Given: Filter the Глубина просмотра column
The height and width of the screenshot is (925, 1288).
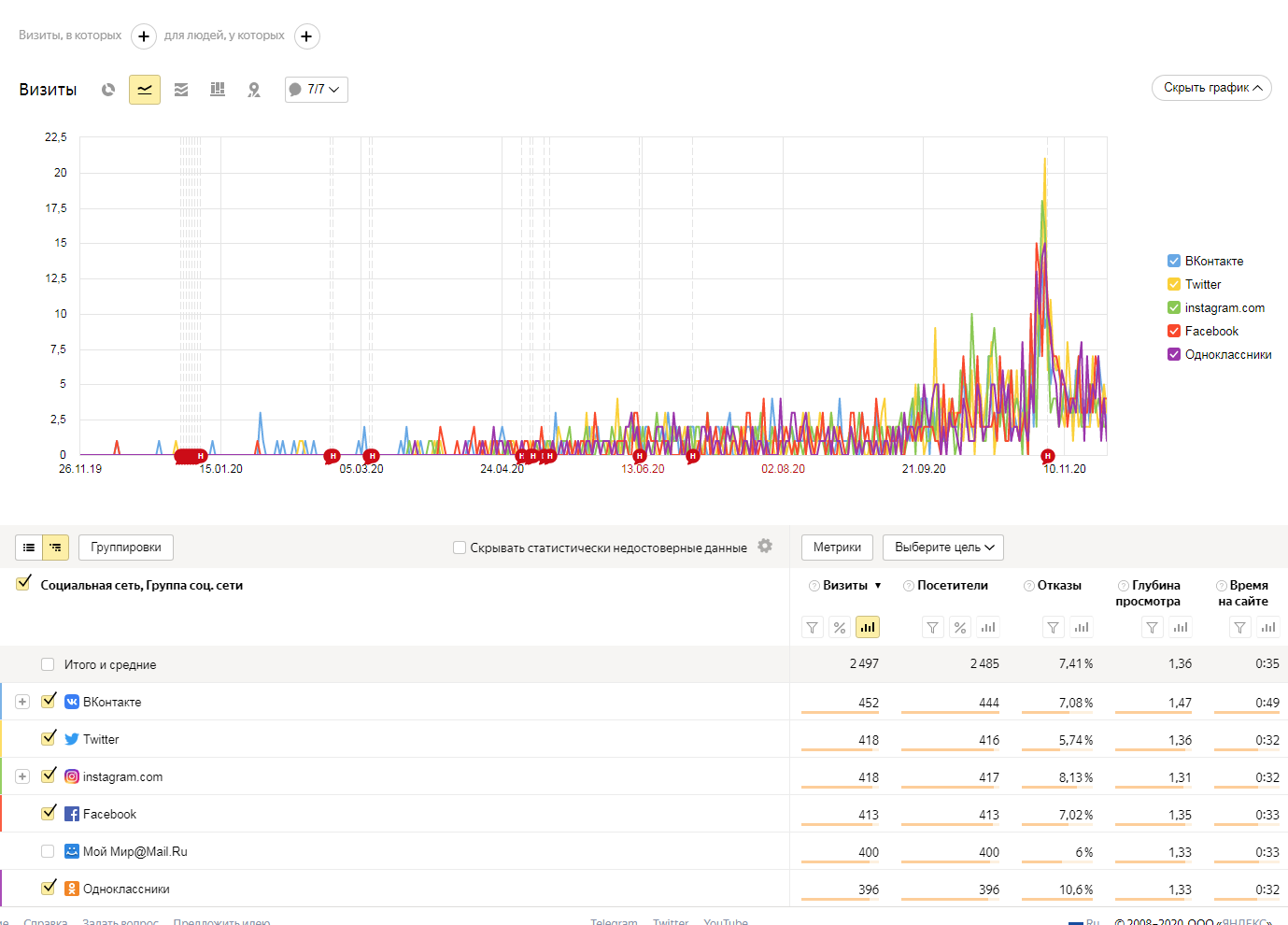Looking at the screenshot, I should pyautogui.click(x=1153, y=627).
